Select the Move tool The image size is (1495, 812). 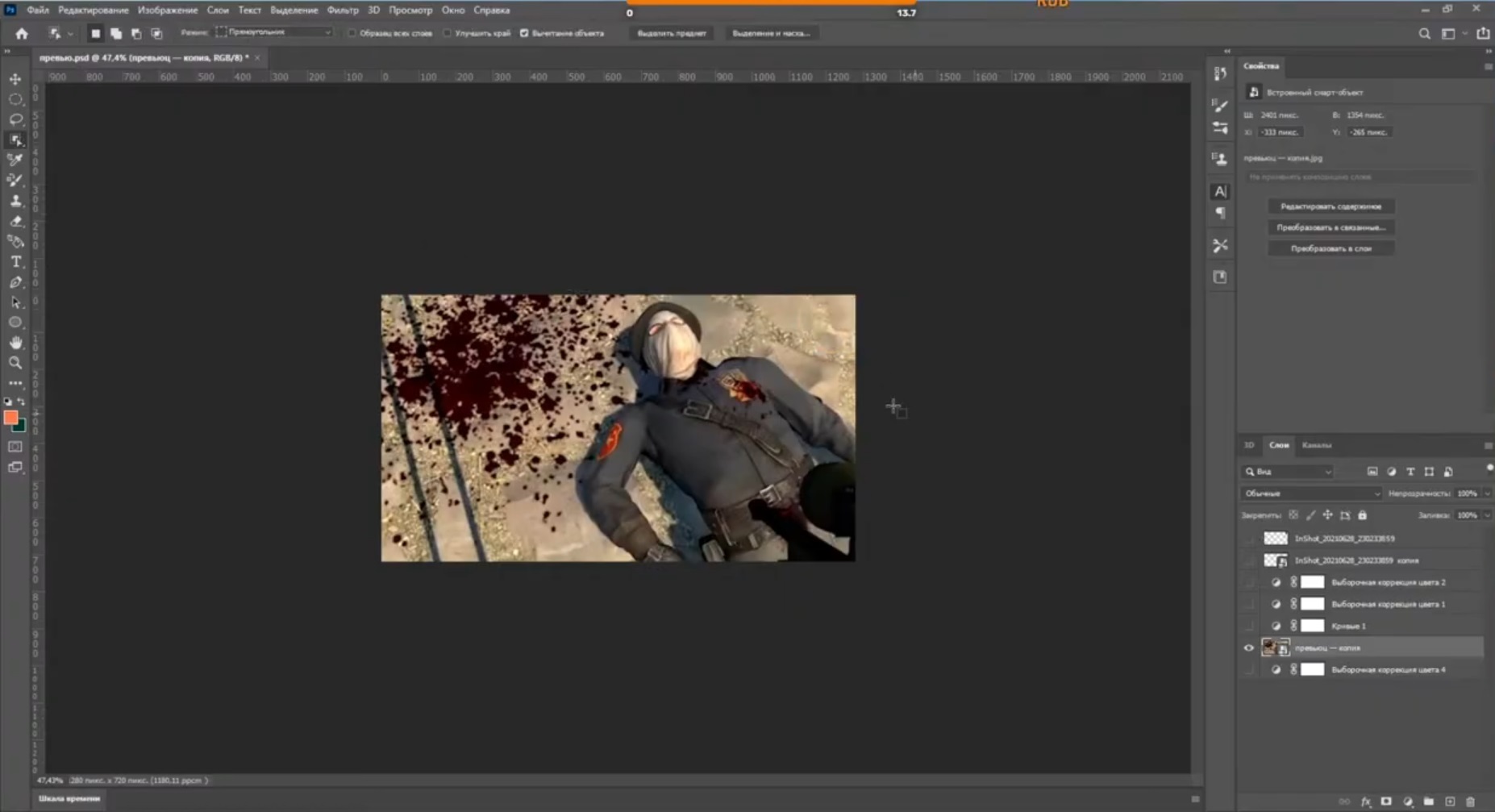coord(15,79)
